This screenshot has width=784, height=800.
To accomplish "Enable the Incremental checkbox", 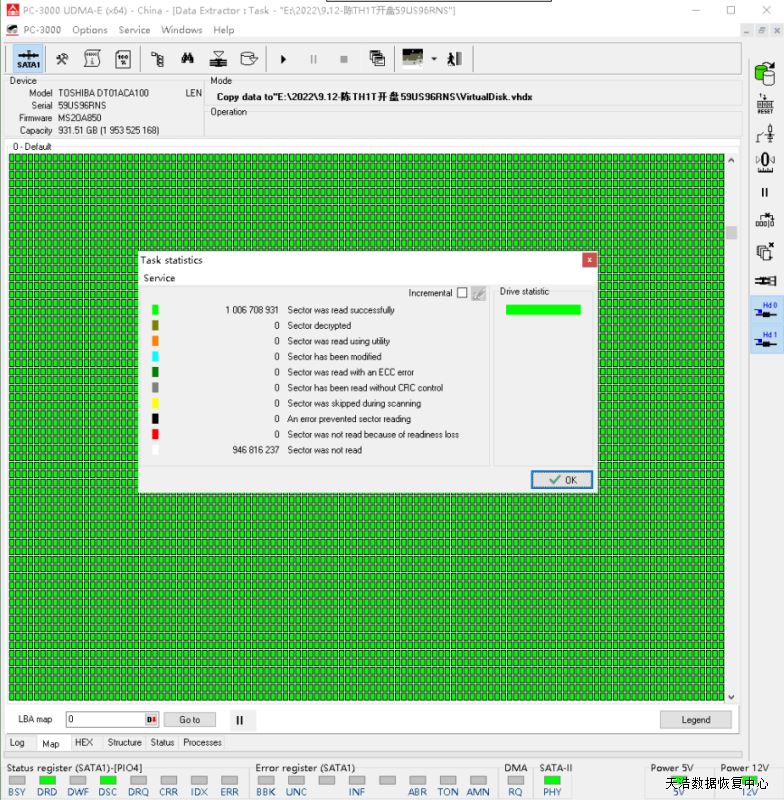I will pos(461,293).
